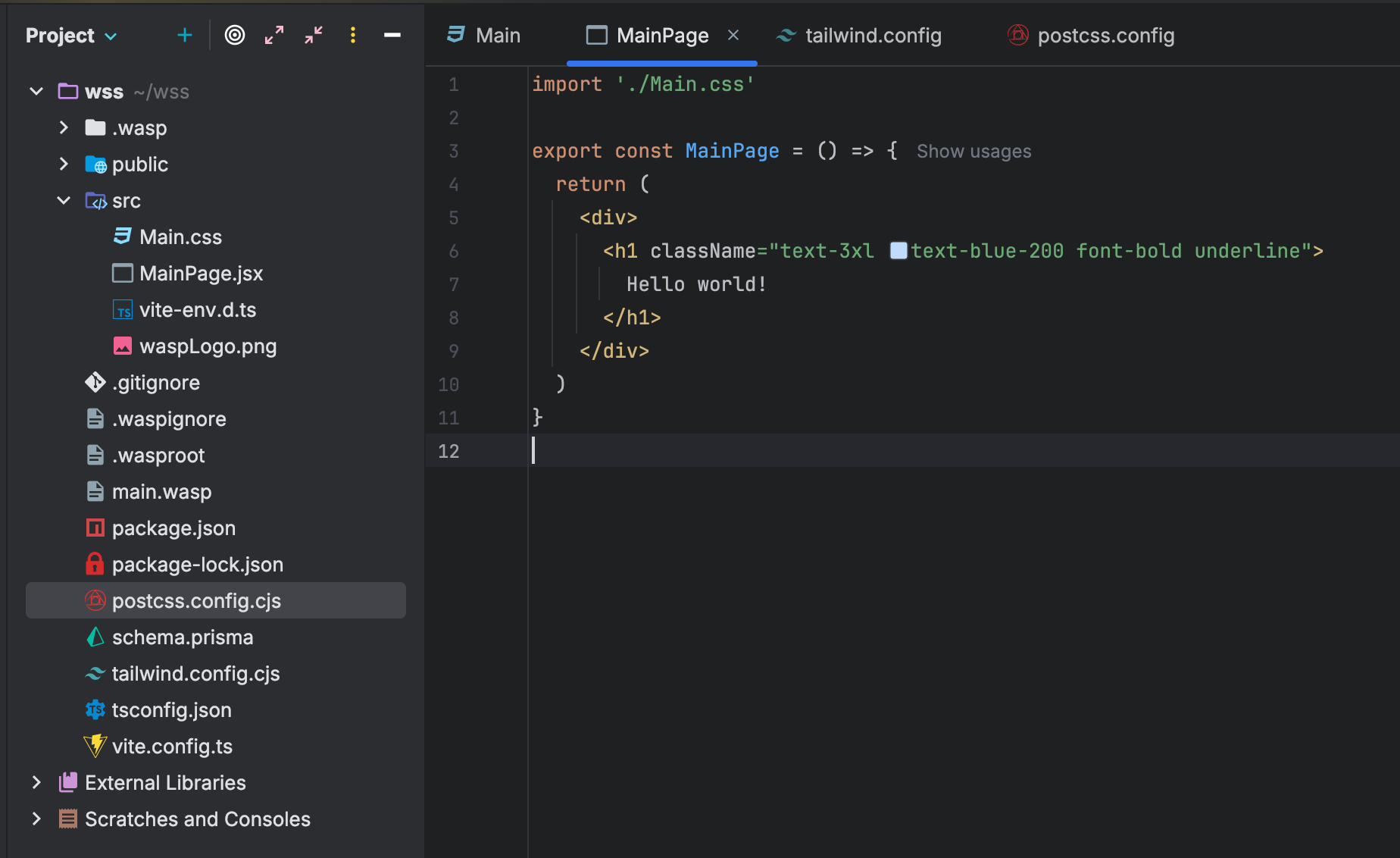Click the file icon of main.wasp
The height and width of the screenshot is (858, 1400).
click(95, 491)
